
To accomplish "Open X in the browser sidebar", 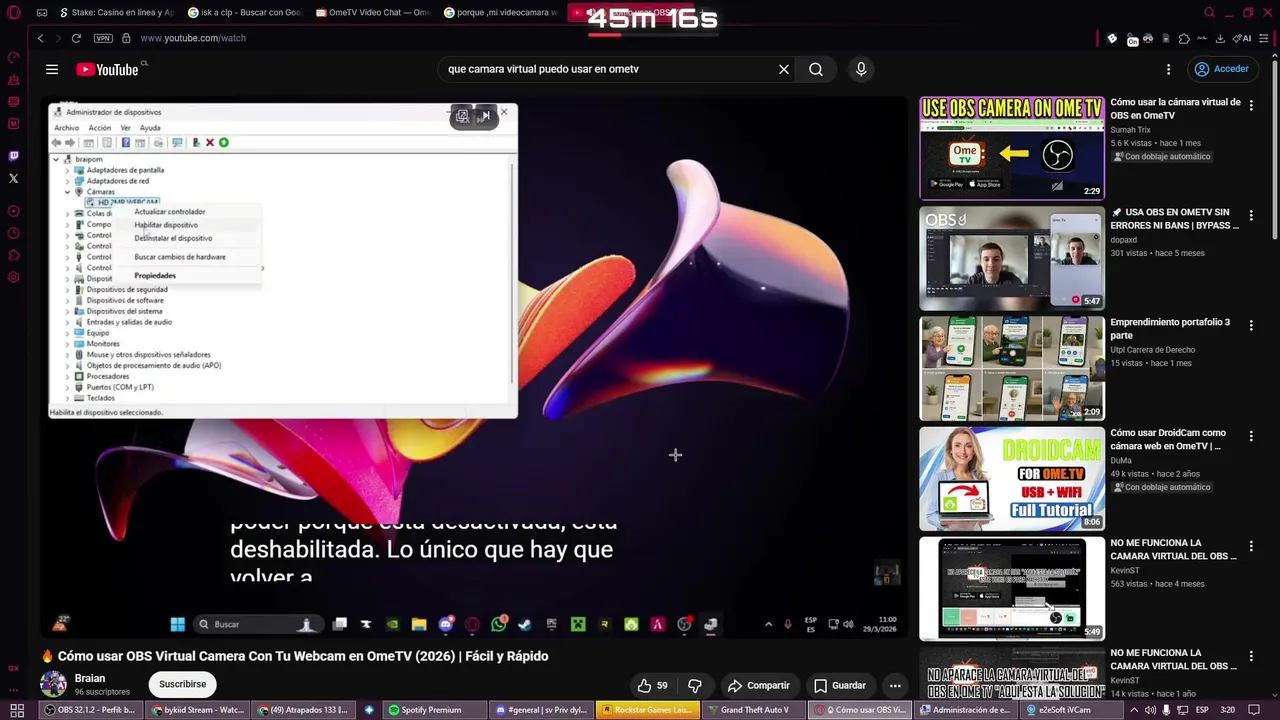I will pyautogui.click(x=14, y=178).
